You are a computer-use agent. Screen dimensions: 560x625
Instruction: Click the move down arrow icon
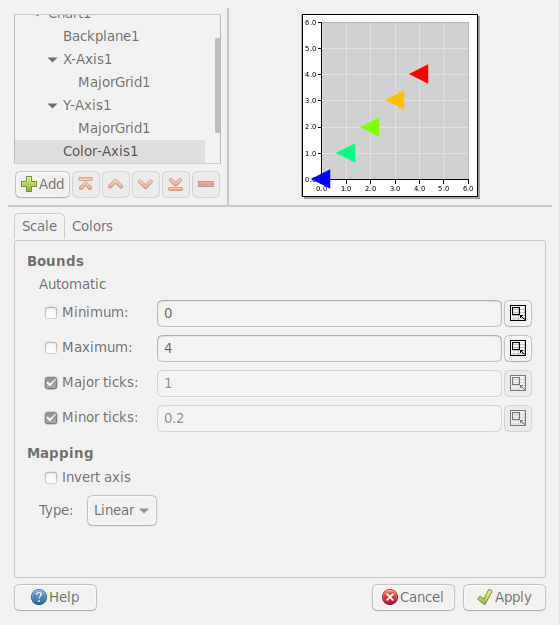146,184
